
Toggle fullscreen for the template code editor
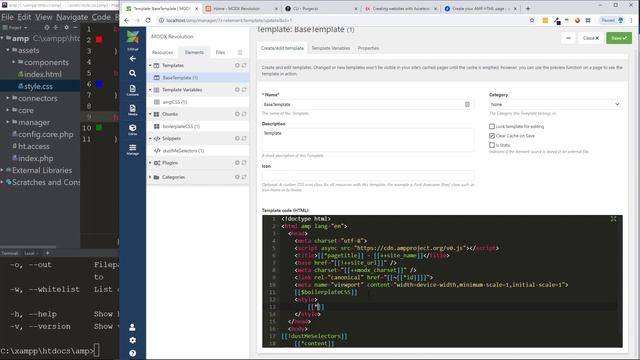click(x=613, y=219)
